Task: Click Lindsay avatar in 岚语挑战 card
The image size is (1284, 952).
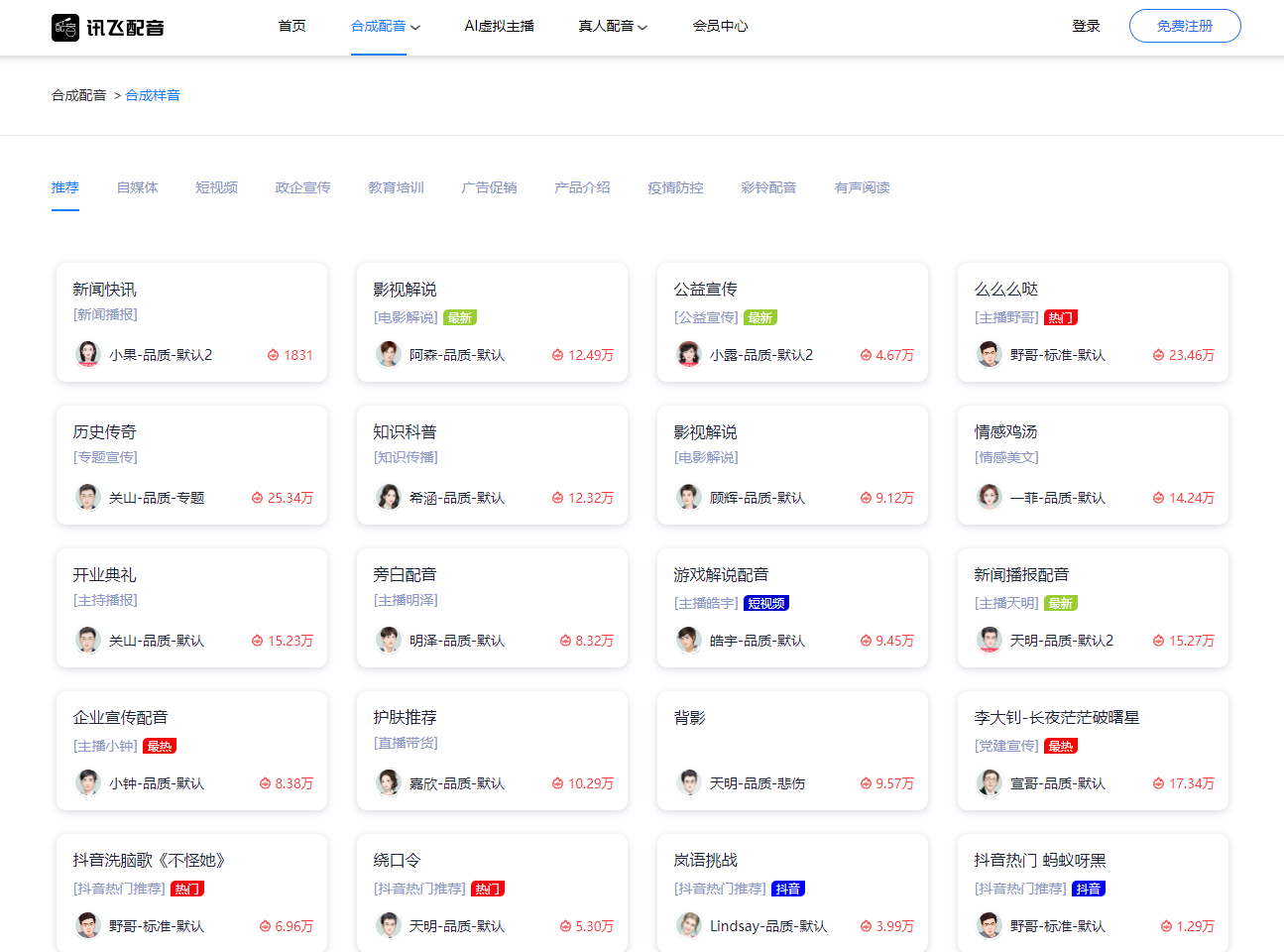Action: pyautogui.click(x=689, y=925)
